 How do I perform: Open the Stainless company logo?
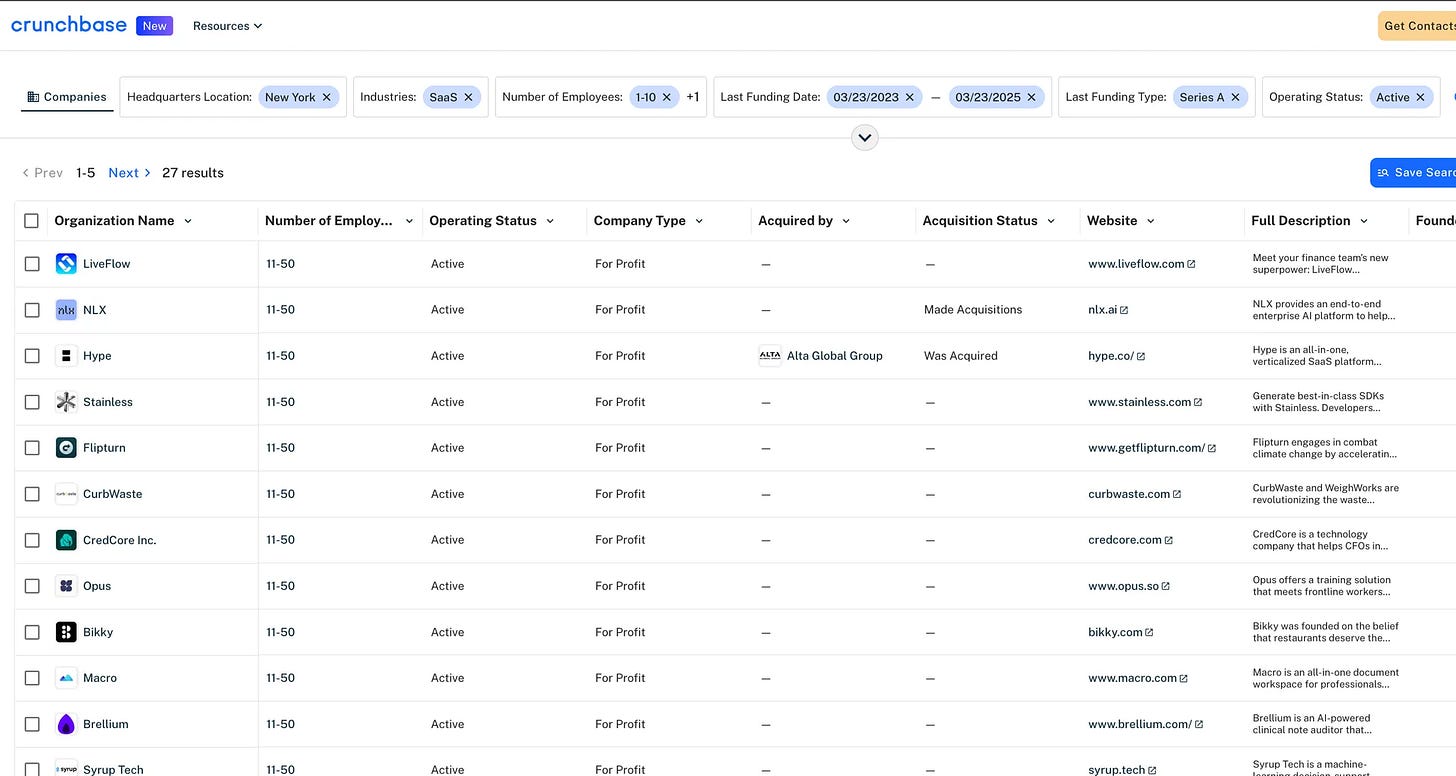tap(66, 402)
